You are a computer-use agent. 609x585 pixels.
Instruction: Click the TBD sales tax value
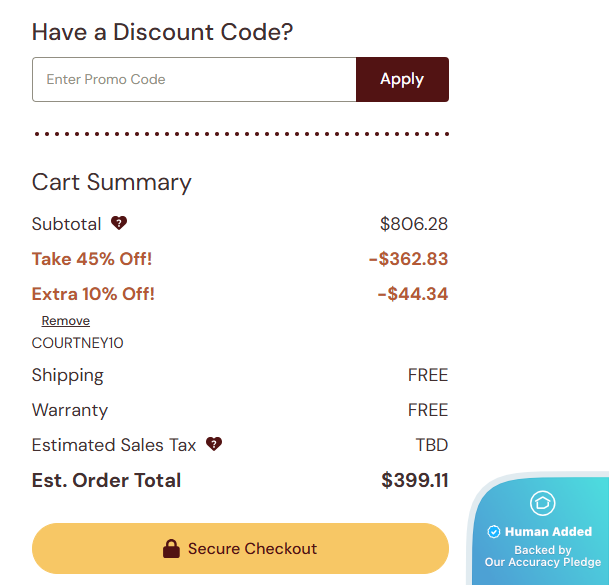click(x=432, y=445)
